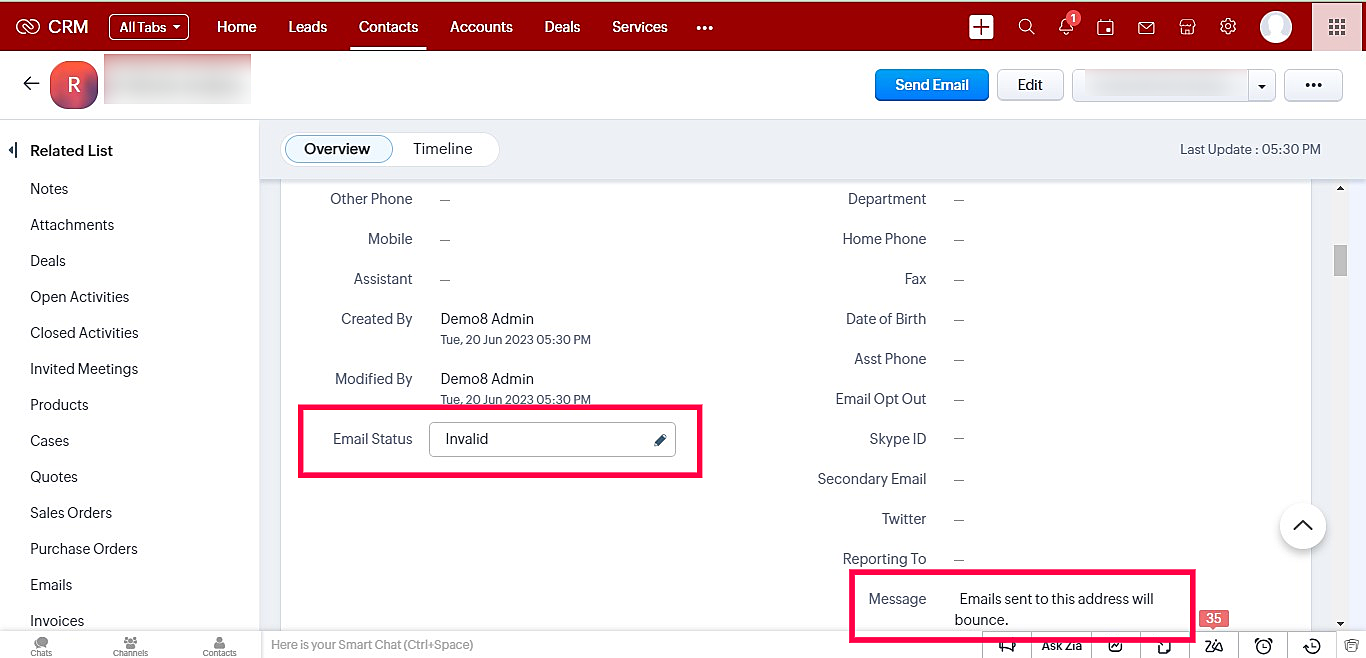Expand the arrow beside the blurred button
Screen dimensions: 1366x658
(x=1261, y=86)
